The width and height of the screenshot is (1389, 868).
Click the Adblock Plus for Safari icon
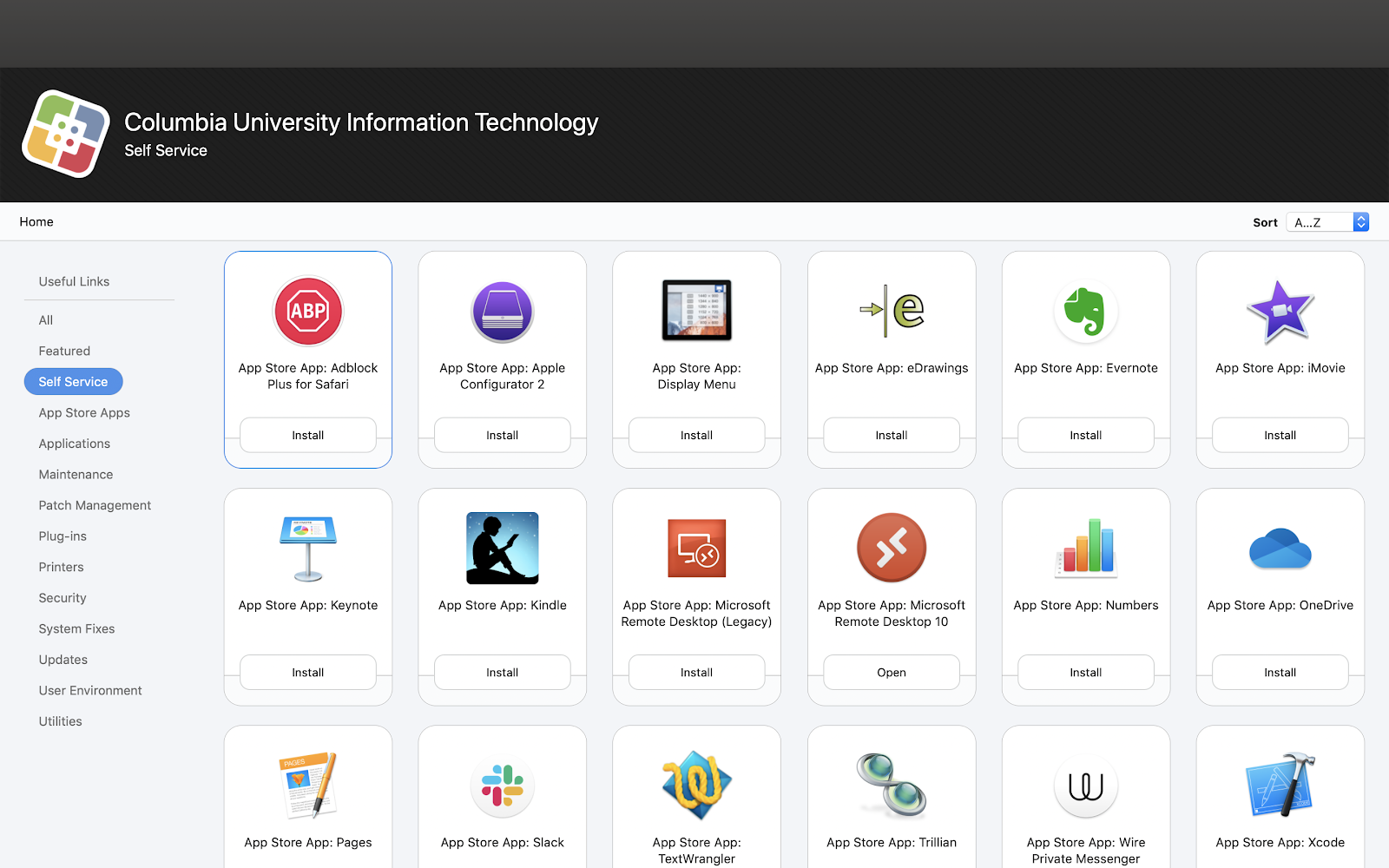click(x=308, y=311)
